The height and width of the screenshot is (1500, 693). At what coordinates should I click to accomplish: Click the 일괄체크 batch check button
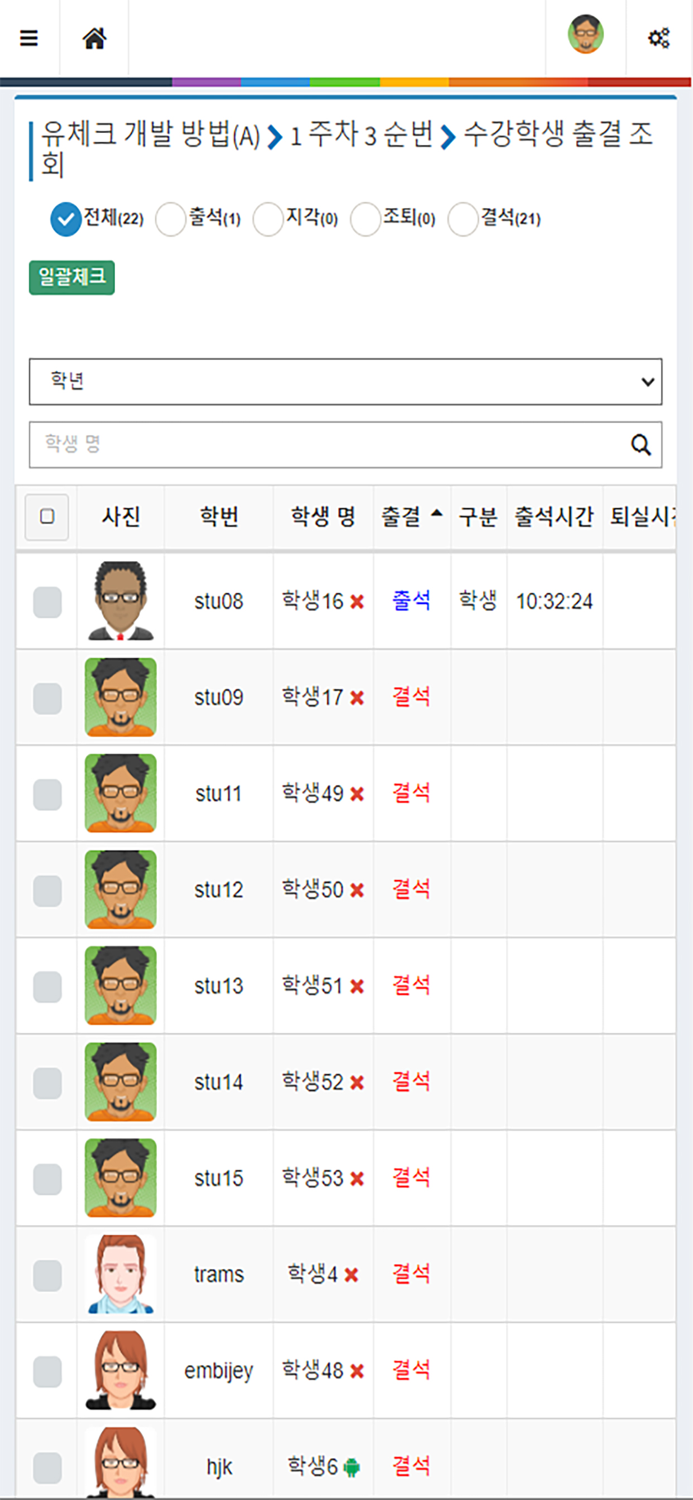click(x=70, y=278)
